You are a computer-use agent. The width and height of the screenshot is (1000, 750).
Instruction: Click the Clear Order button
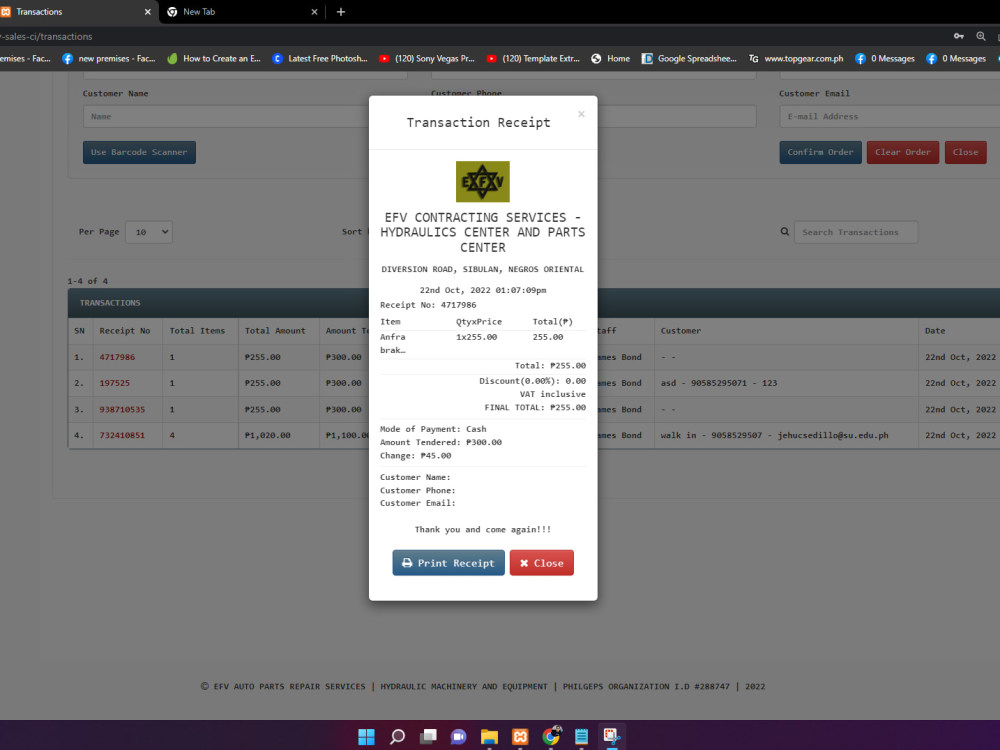[902, 152]
